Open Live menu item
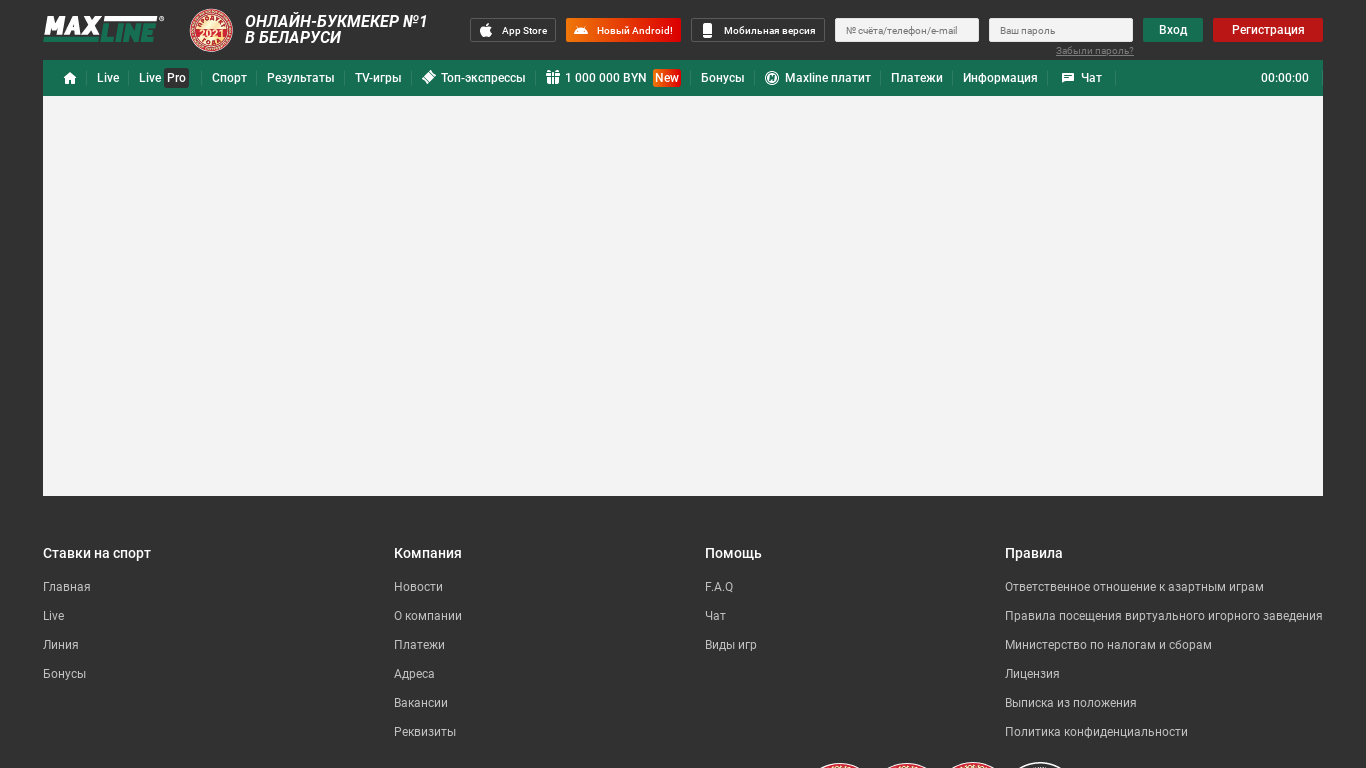 pos(108,78)
